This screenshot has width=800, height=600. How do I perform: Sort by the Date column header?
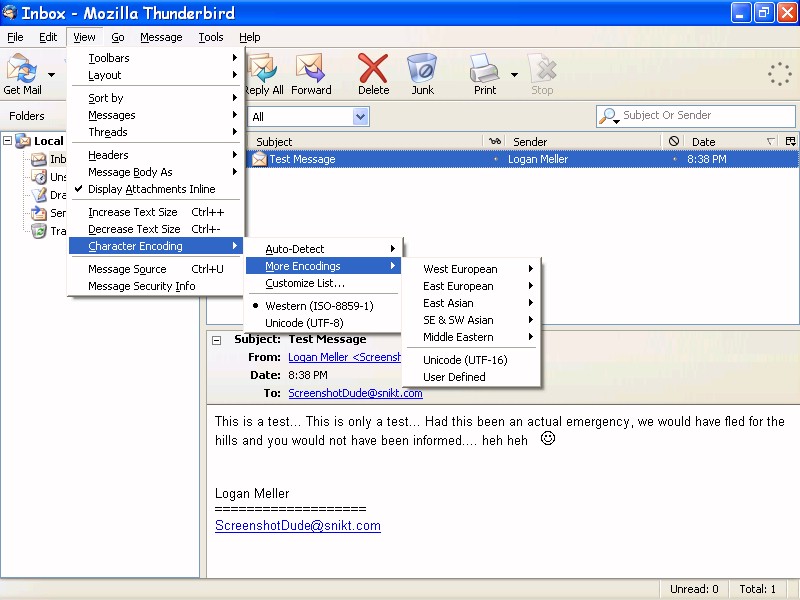coord(732,141)
